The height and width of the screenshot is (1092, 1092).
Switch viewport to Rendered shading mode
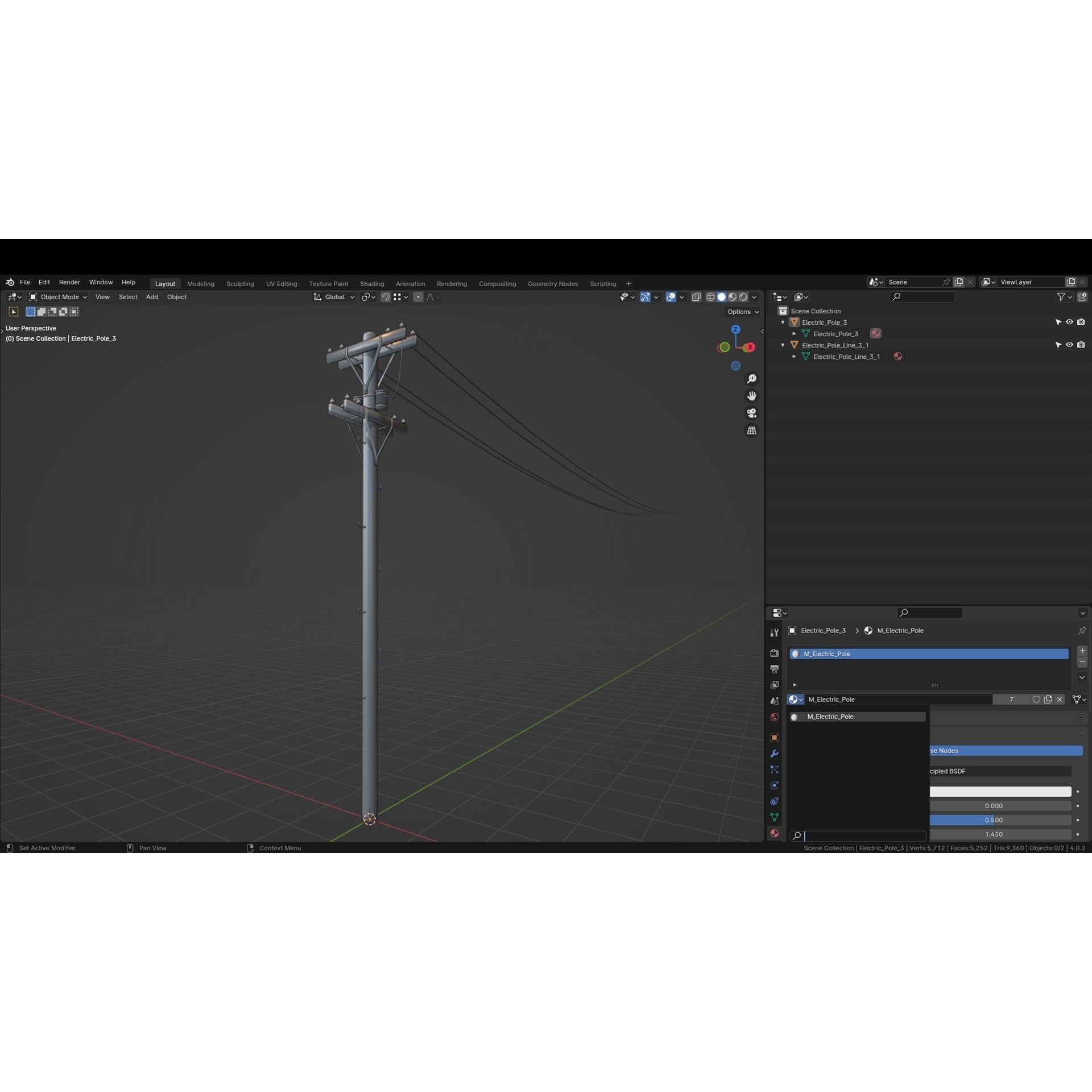[x=742, y=296]
